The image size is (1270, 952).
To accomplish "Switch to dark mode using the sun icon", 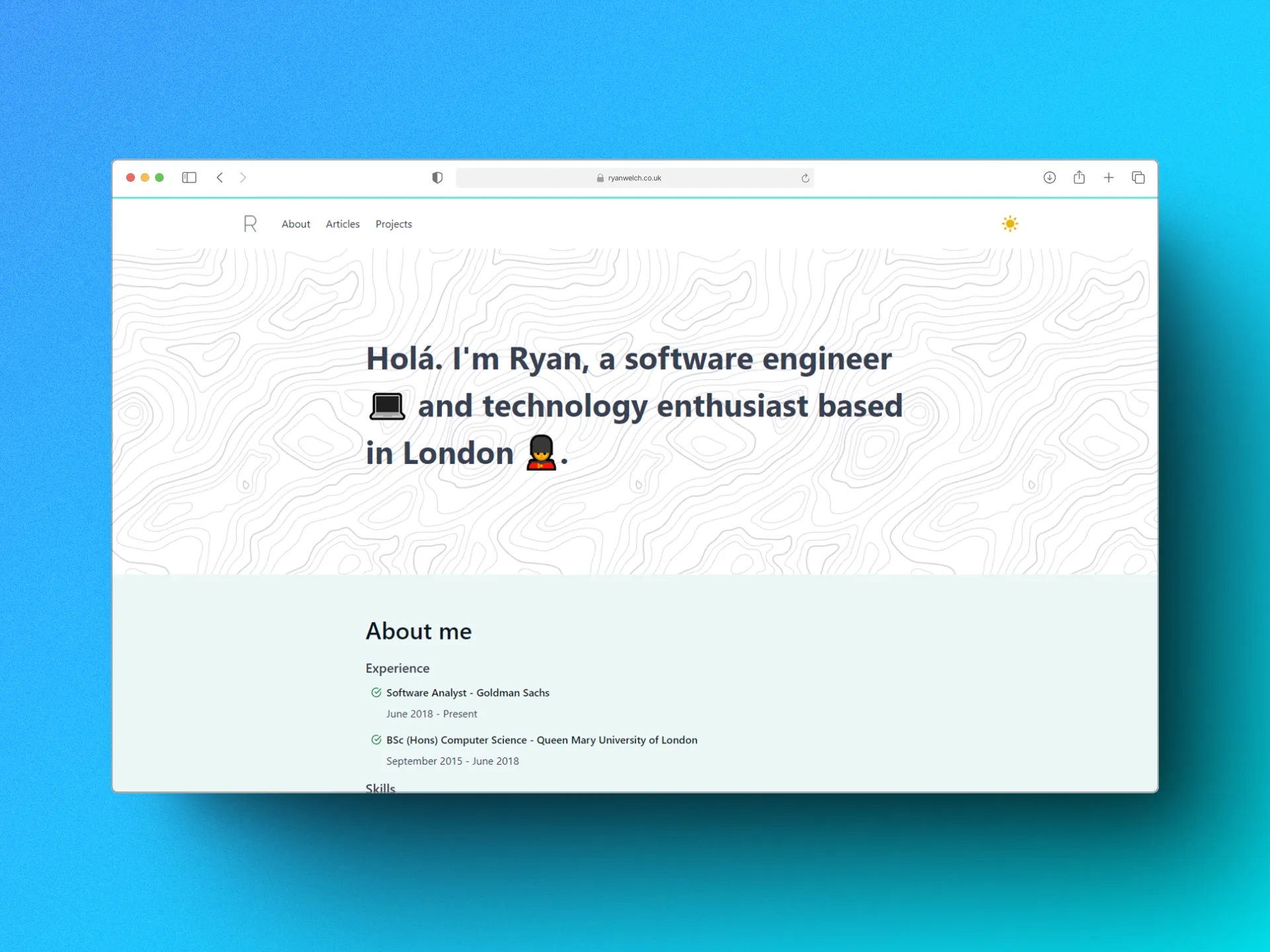I will coord(1010,224).
